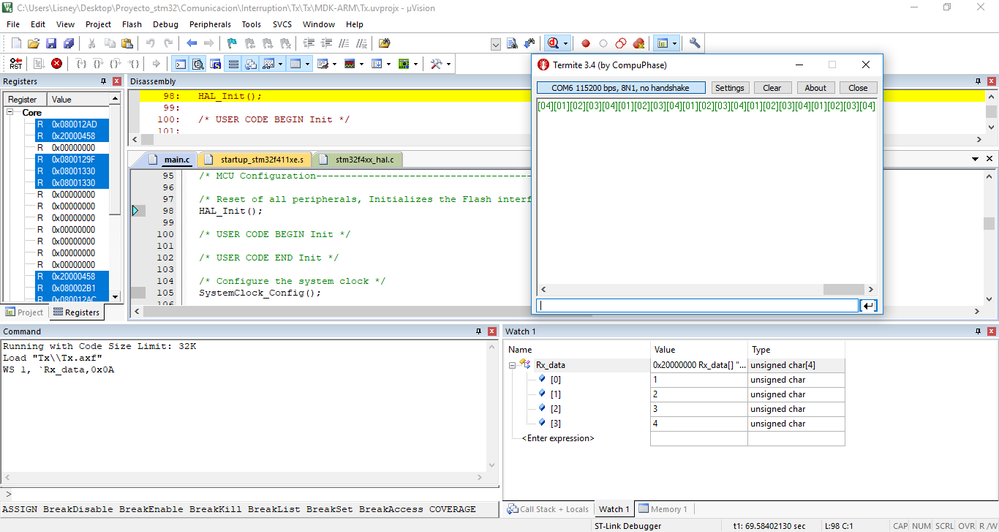Toggle auto-hide pin on Command panel
Viewport: 999px width, 532px height.
pyautogui.click(x=478, y=331)
